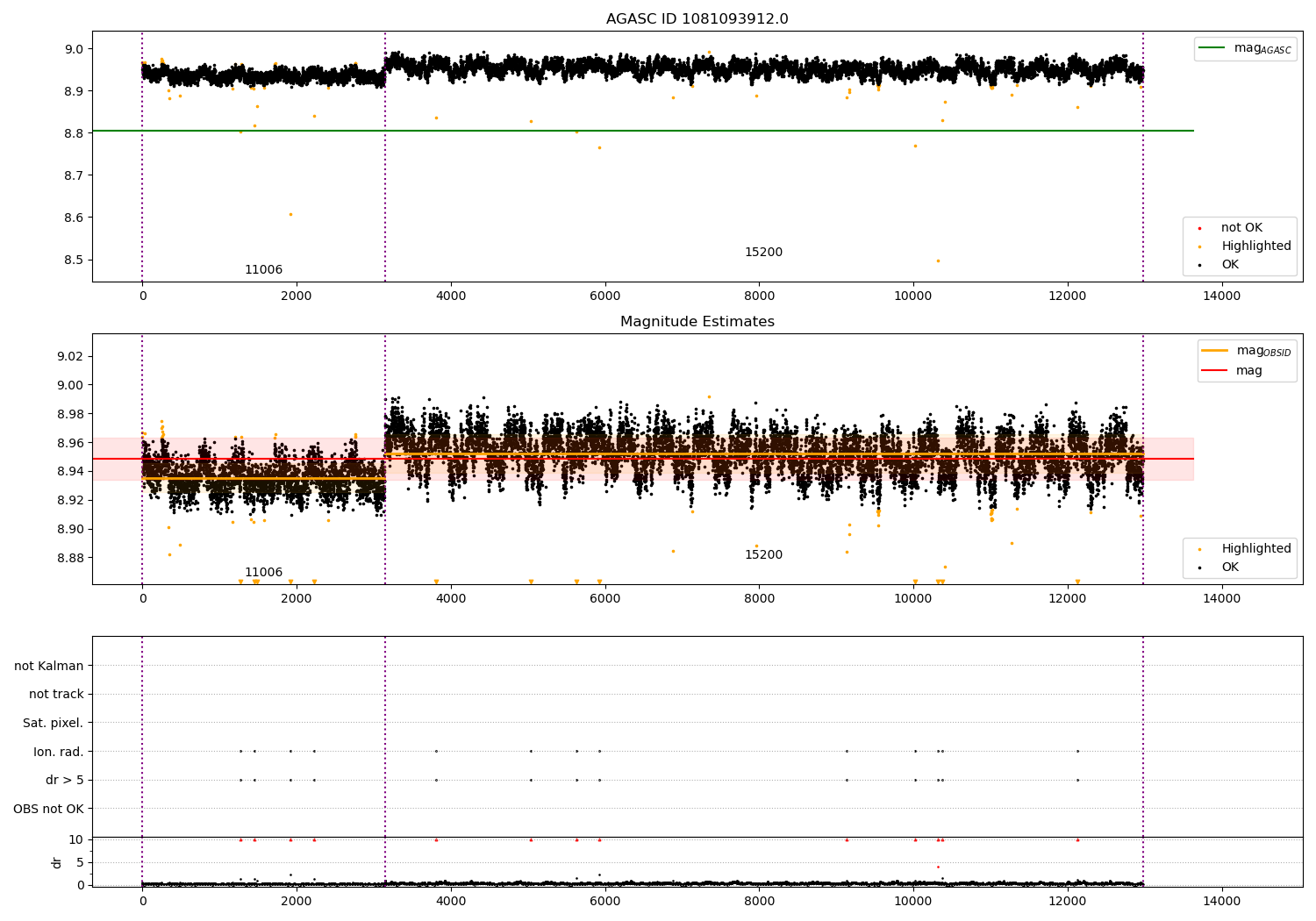Click the 'dr > 5' row label
This screenshot has width=1316, height=921.
click(65, 781)
